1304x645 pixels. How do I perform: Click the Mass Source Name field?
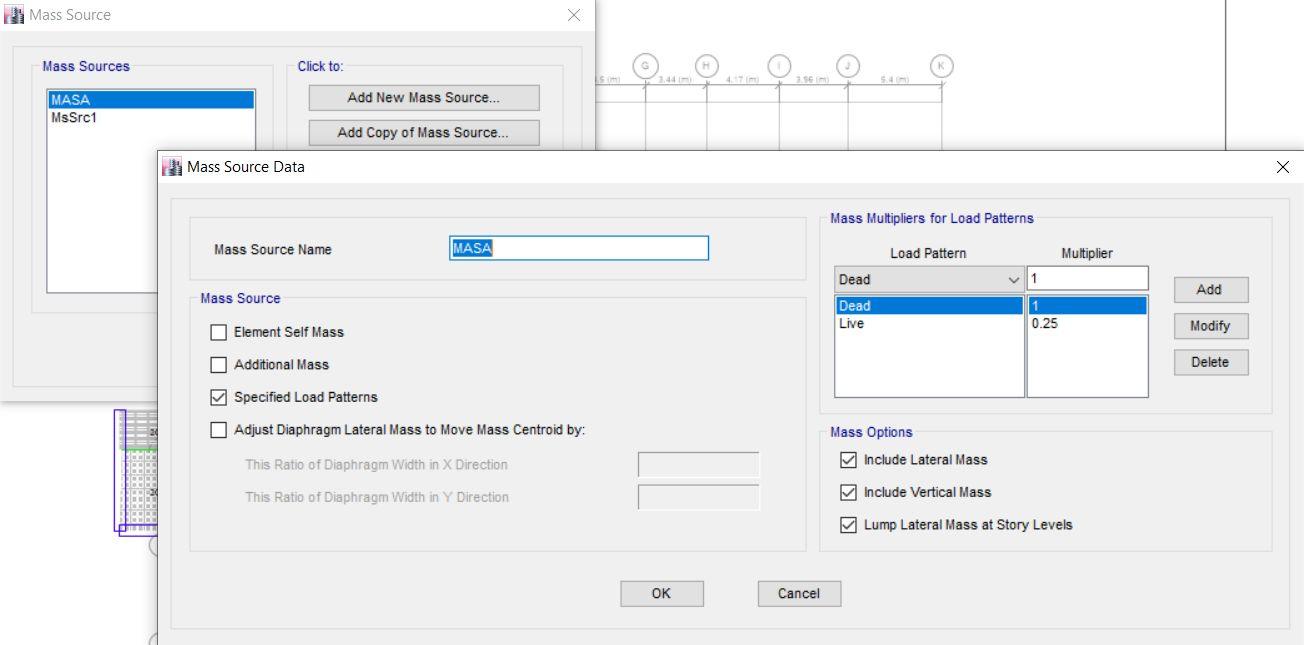(x=579, y=249)
